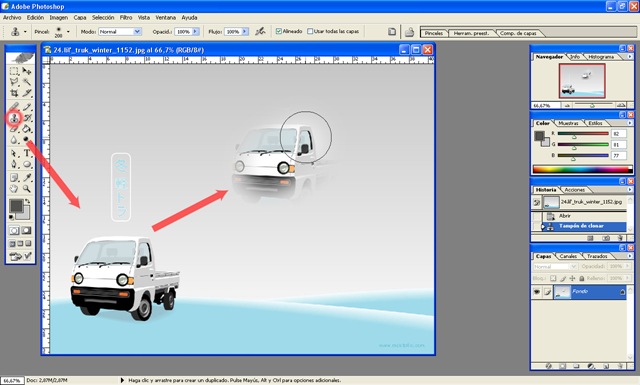Image resolution: width=640 pixels, height=385 pixels.
Task: Select the Eraser tool
Action: point(14,129)
